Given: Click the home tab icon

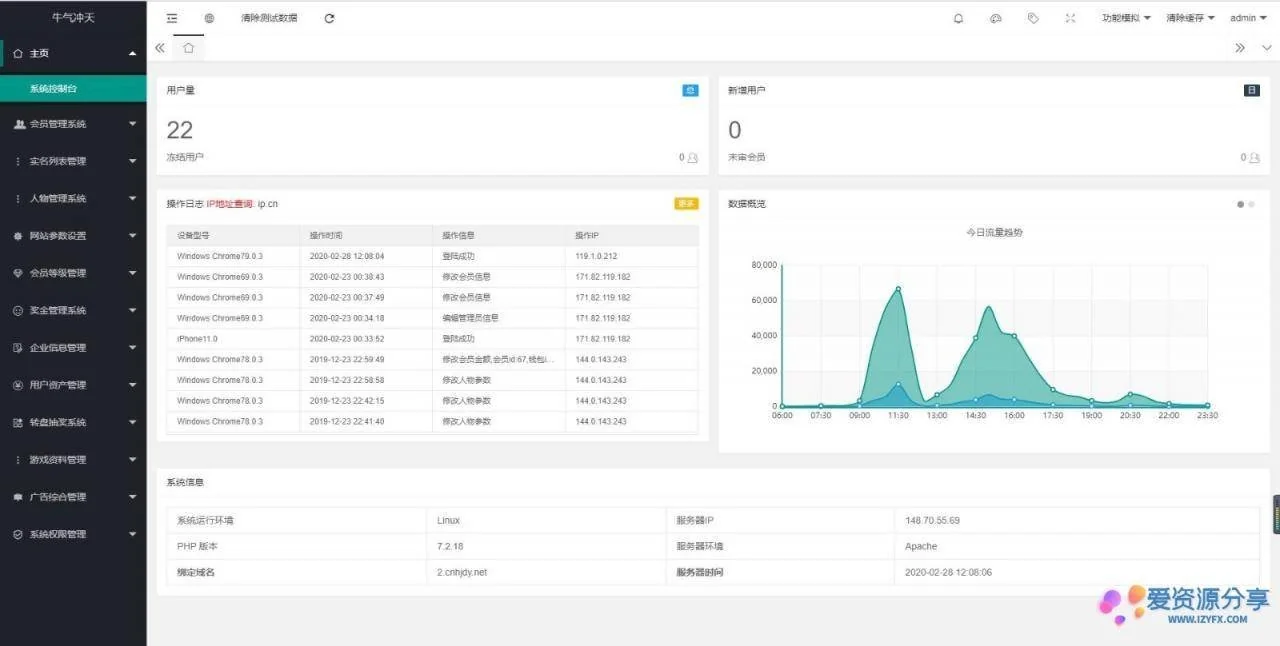Looking at the screenshot, I should click(188, 48).
